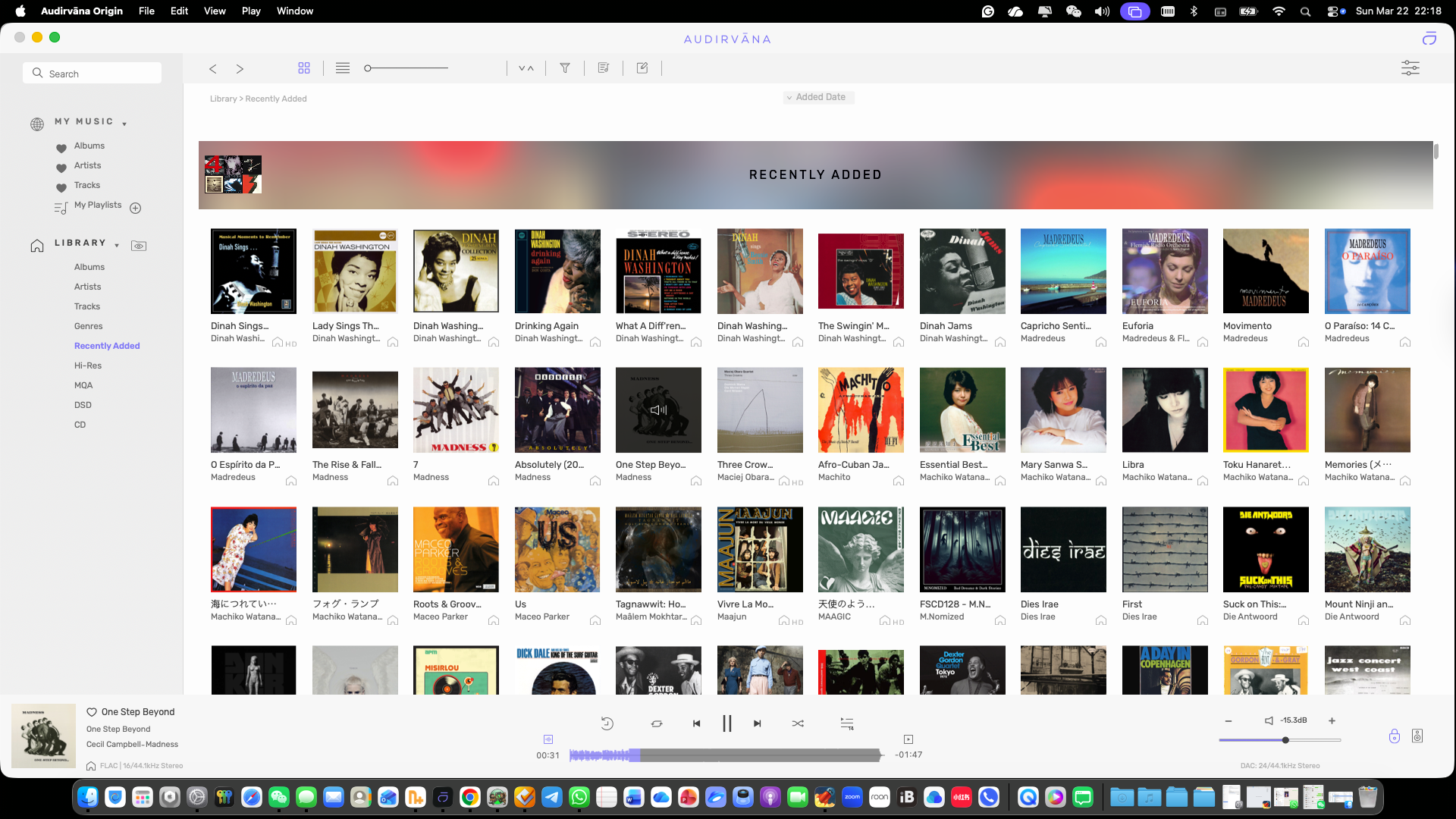
Task: Click the volume slider
Action: coord(1280,740)
